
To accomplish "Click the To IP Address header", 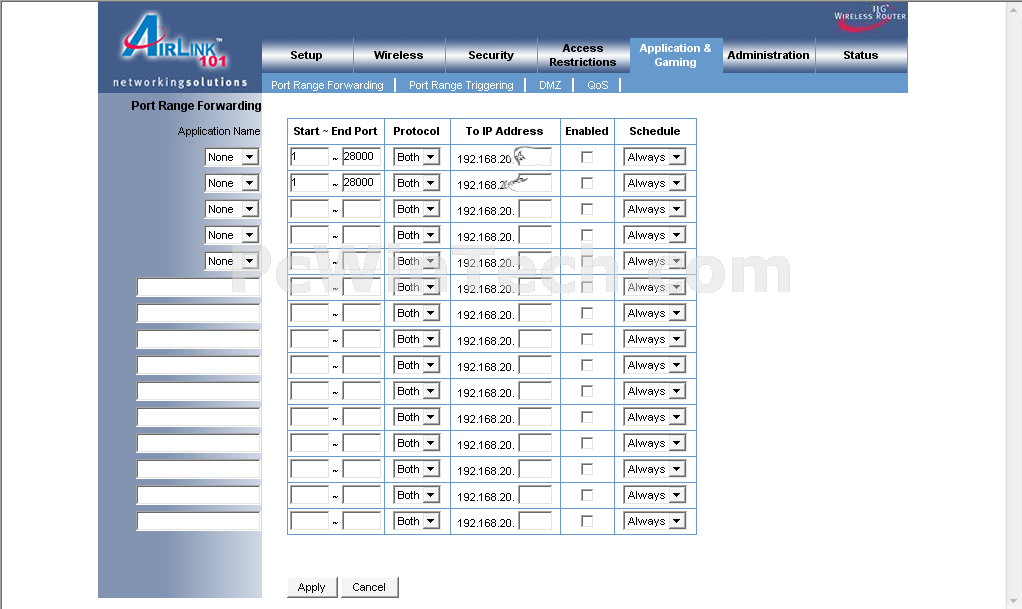I will (504, 131).
